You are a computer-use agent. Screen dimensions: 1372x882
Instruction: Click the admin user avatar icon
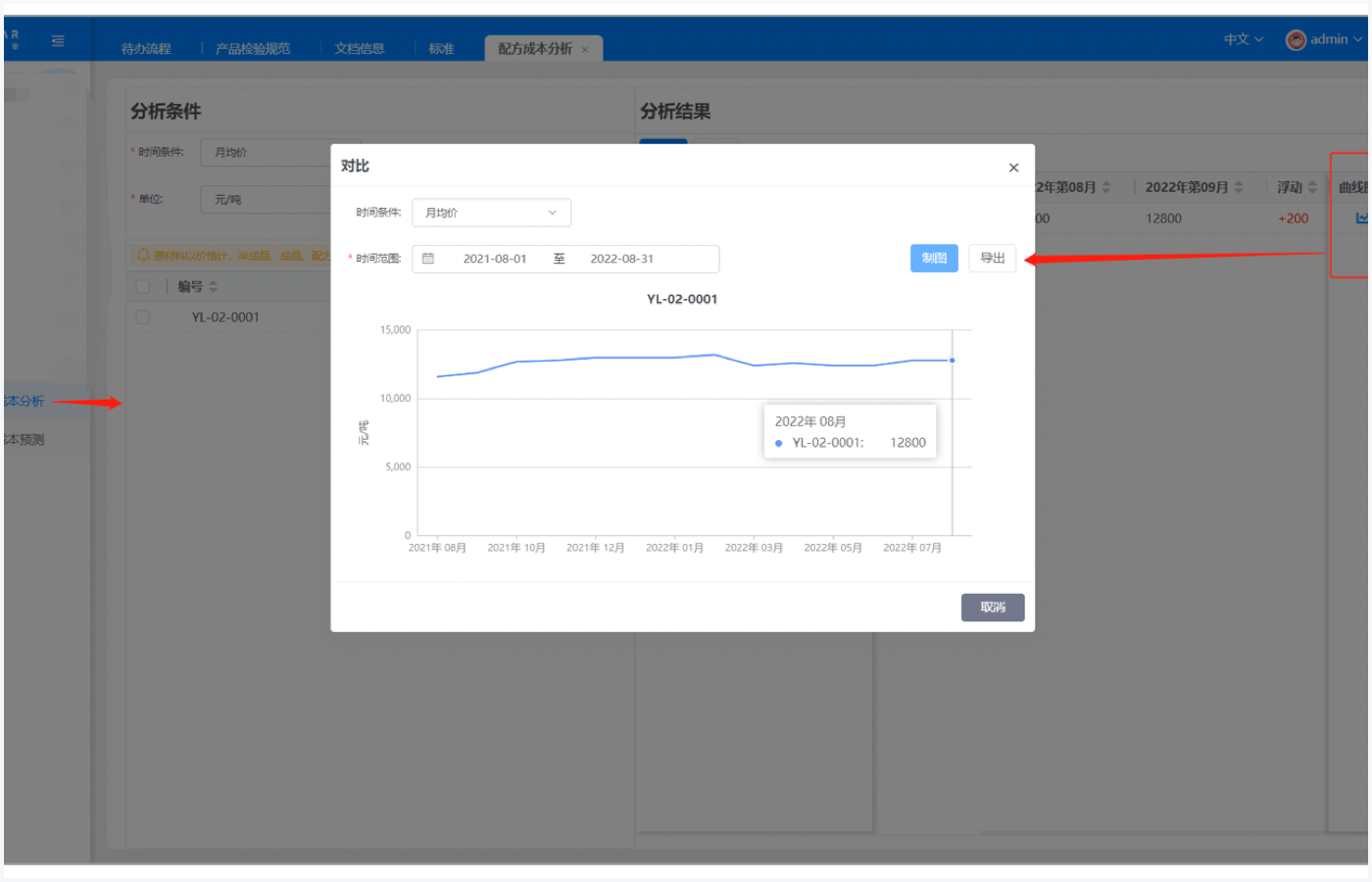tap(1296, 40)
